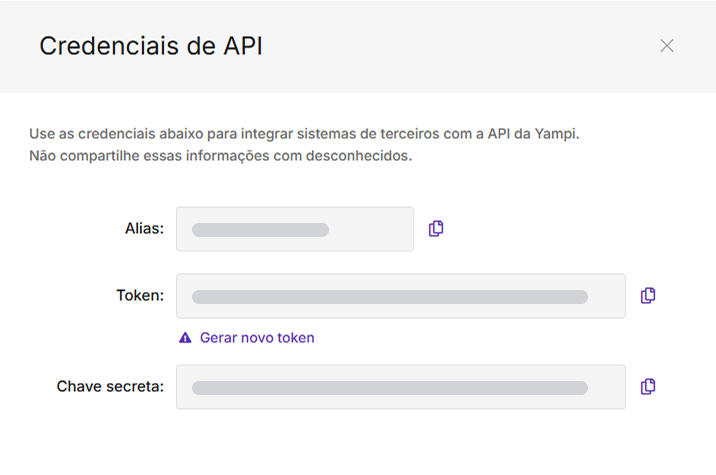The height and width of the screenshot is (475, 716).
Task: Click the masked Chave secreta value bar
Action: pyautogui.click(x=390, y=388)
